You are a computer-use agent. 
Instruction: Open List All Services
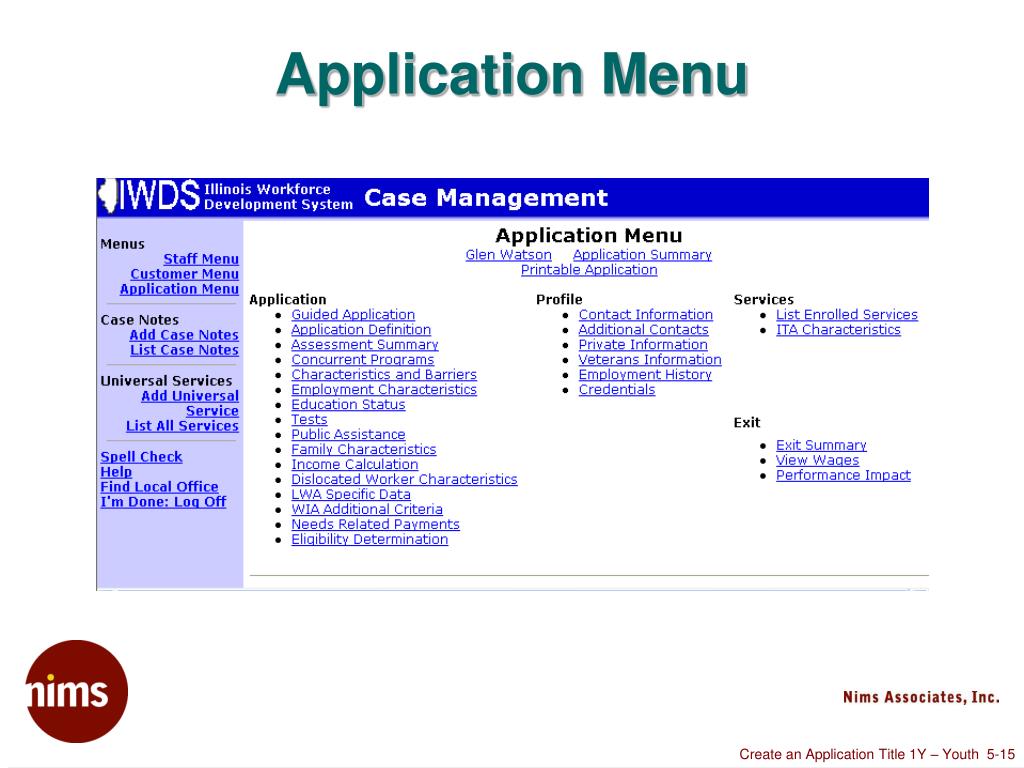coord(182,426)
